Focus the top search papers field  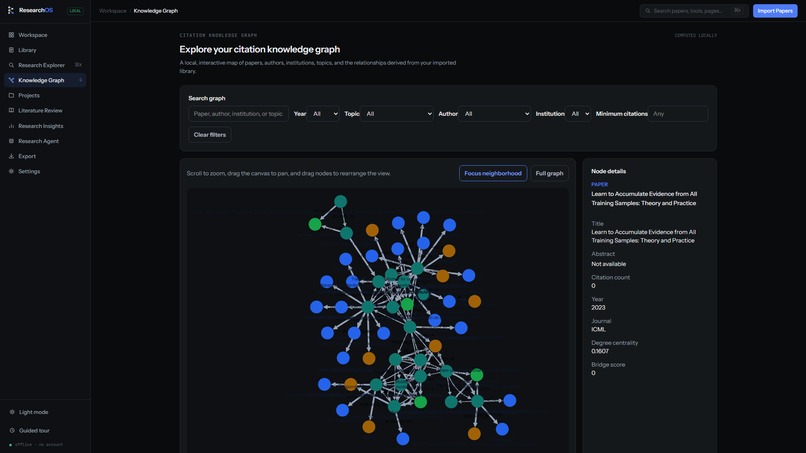(x=694, y=11)
